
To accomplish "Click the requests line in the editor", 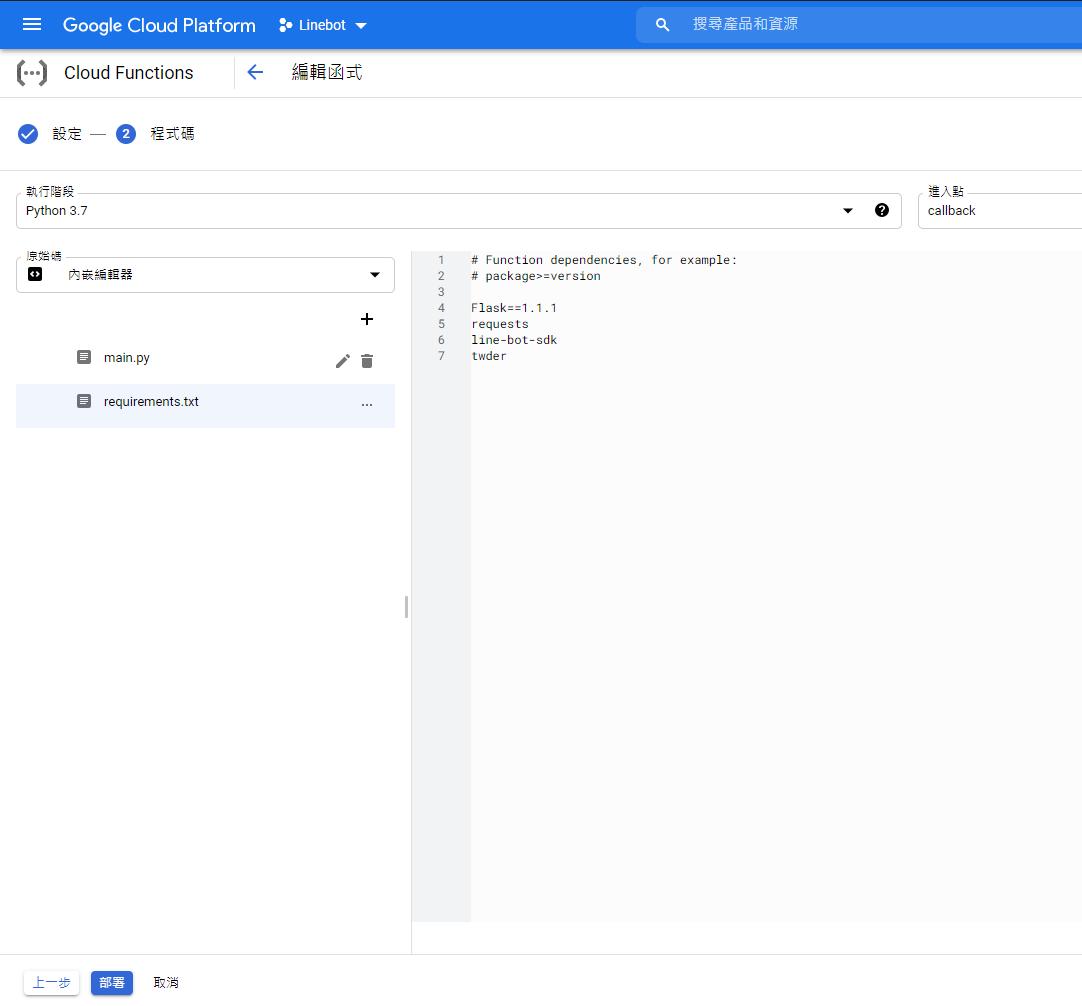I will coord(500,324).
